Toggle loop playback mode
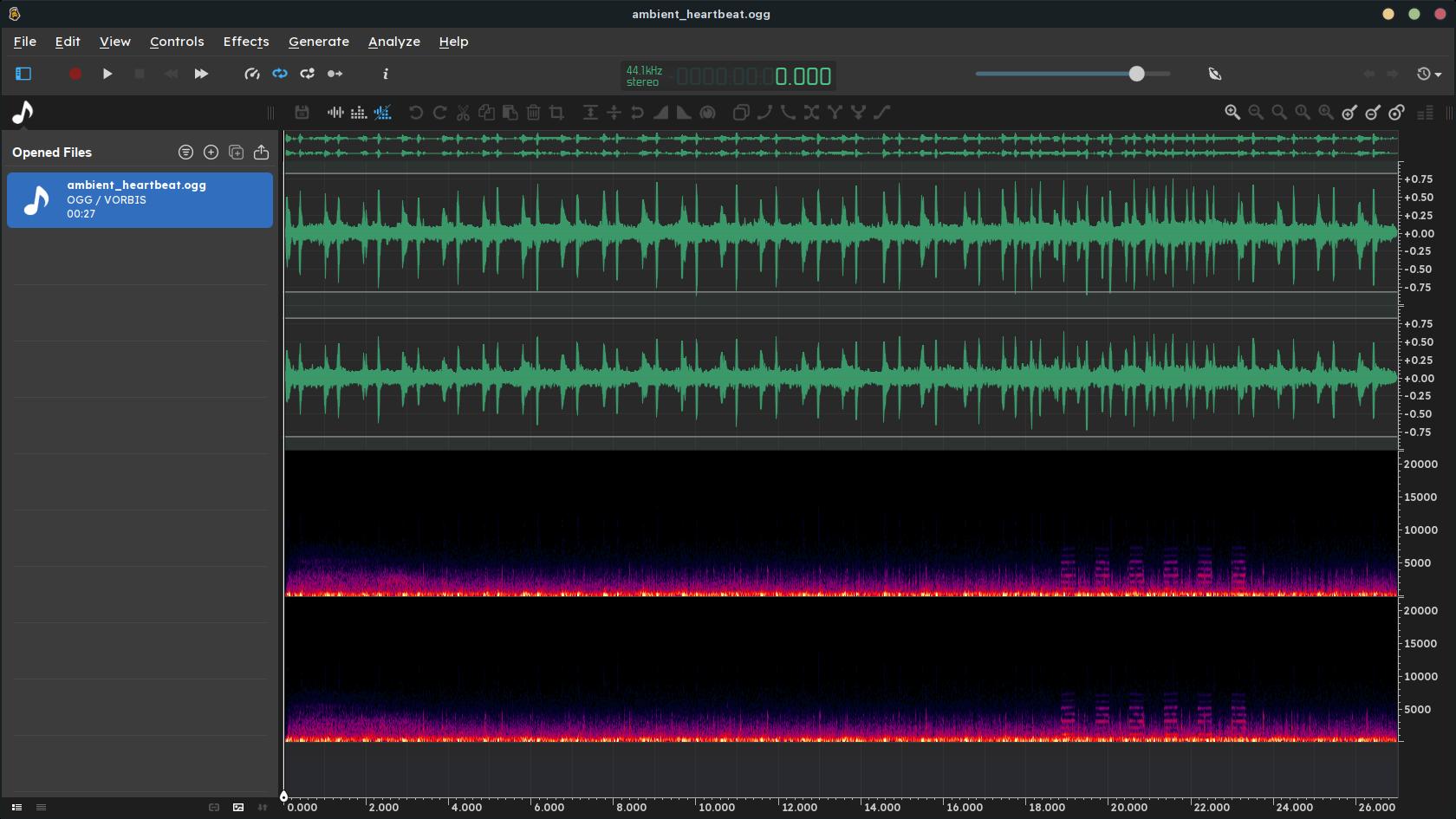 280,75
